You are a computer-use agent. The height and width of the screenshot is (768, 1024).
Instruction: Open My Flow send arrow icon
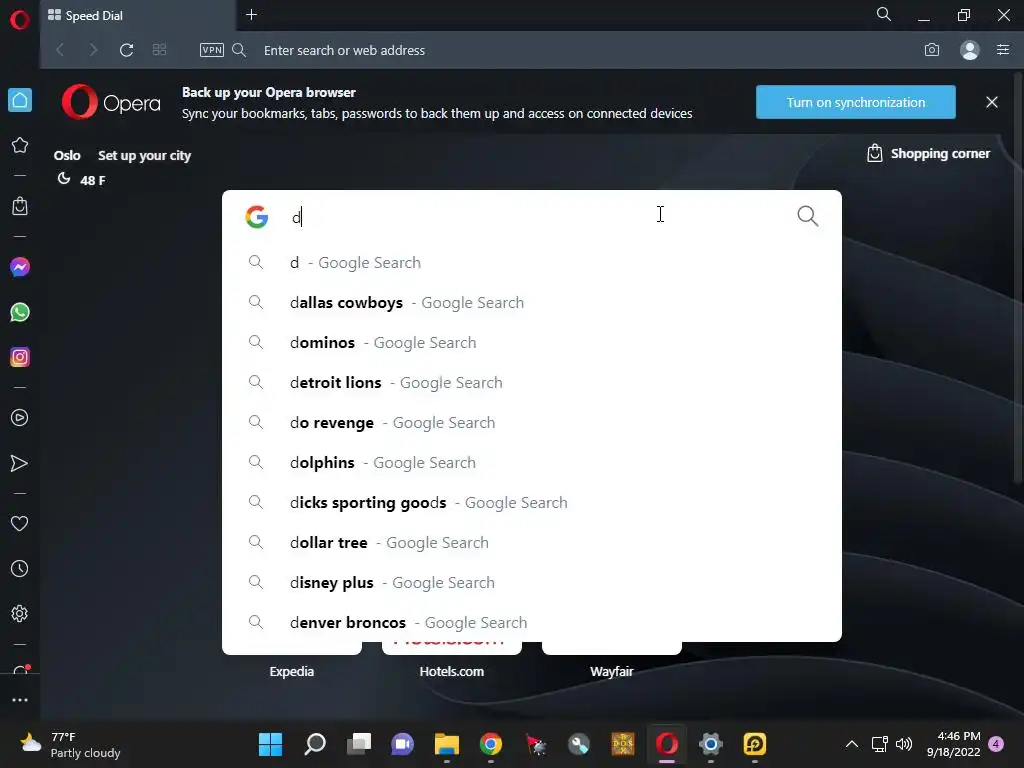(20, 463)
